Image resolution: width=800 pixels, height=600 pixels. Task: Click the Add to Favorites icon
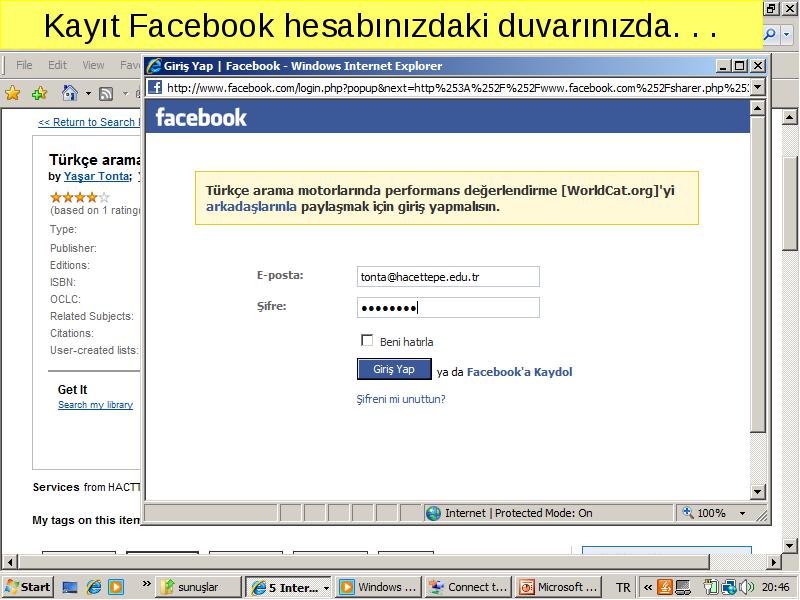click(39, 93)
